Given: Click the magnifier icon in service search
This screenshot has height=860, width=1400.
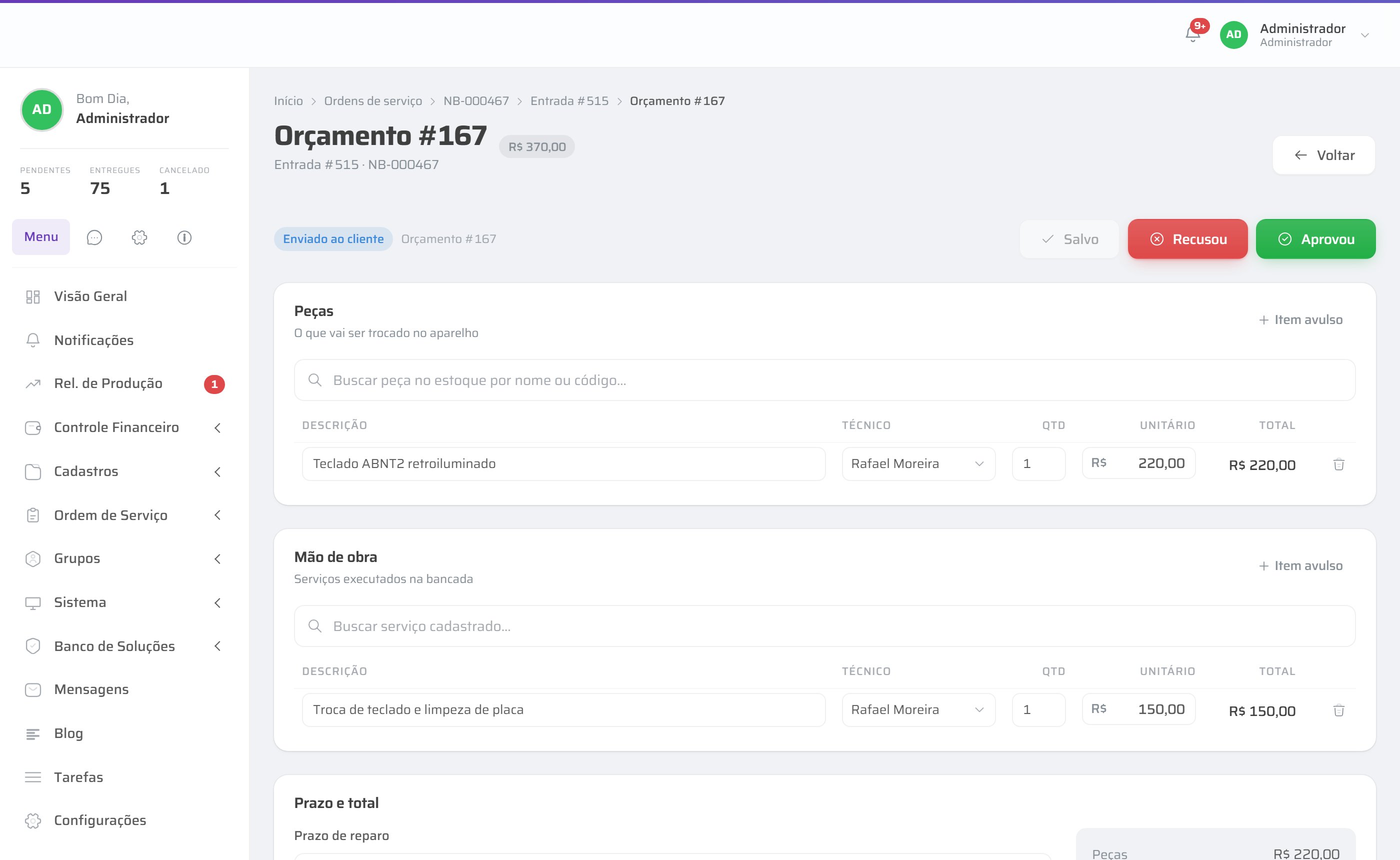Looking at the screenshot, I should click(314, 625).
